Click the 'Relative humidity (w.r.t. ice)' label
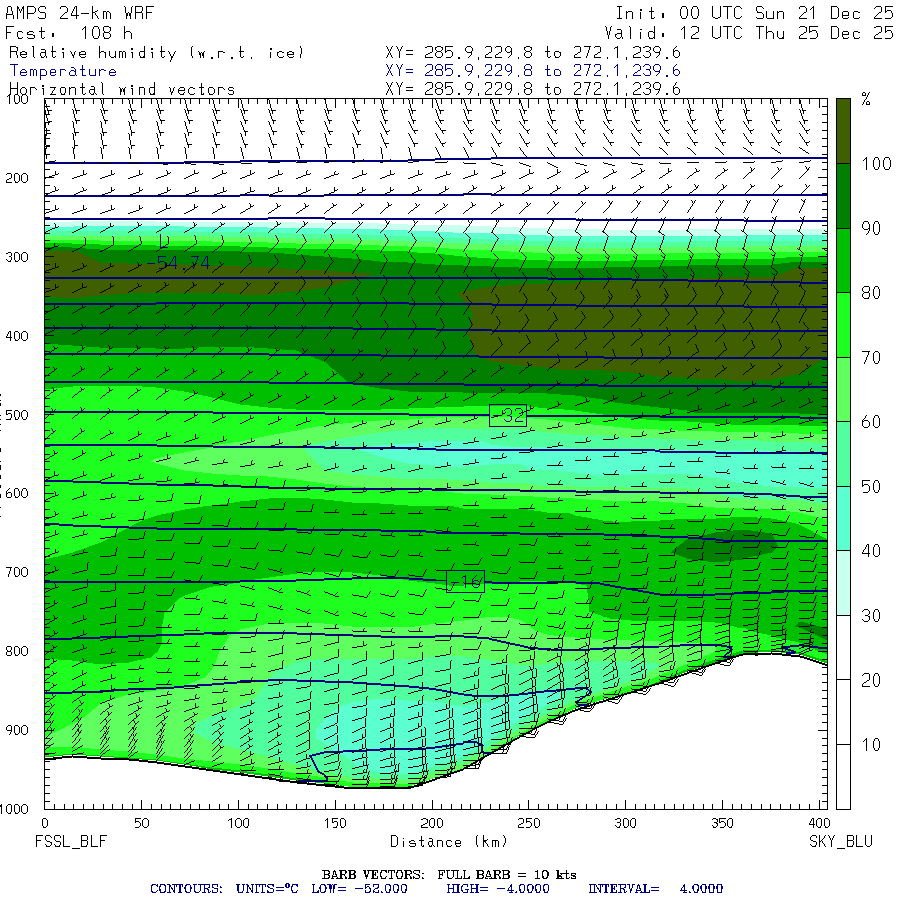Image resolution: width=900 pixels, height=900 pixels. [x=156, y=53]
